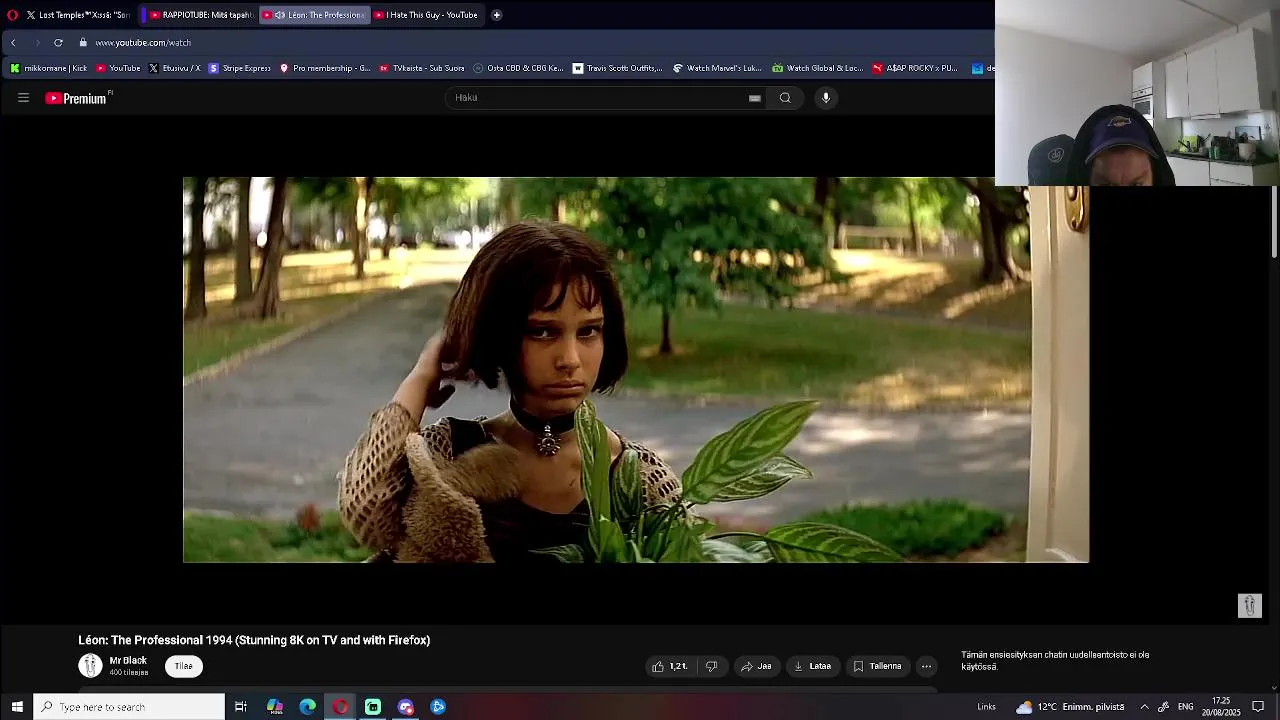1280x720 pixels.
Task: Open network status tray icon
Action: 1163,707
